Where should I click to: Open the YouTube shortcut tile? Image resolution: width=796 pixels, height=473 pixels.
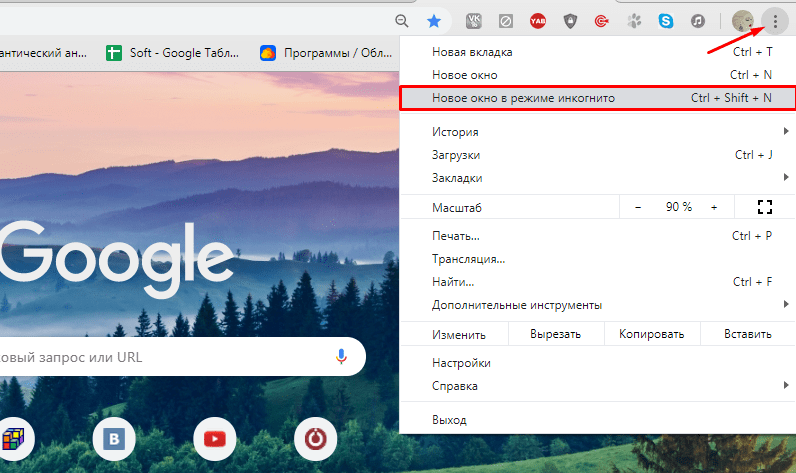point(214,438)
